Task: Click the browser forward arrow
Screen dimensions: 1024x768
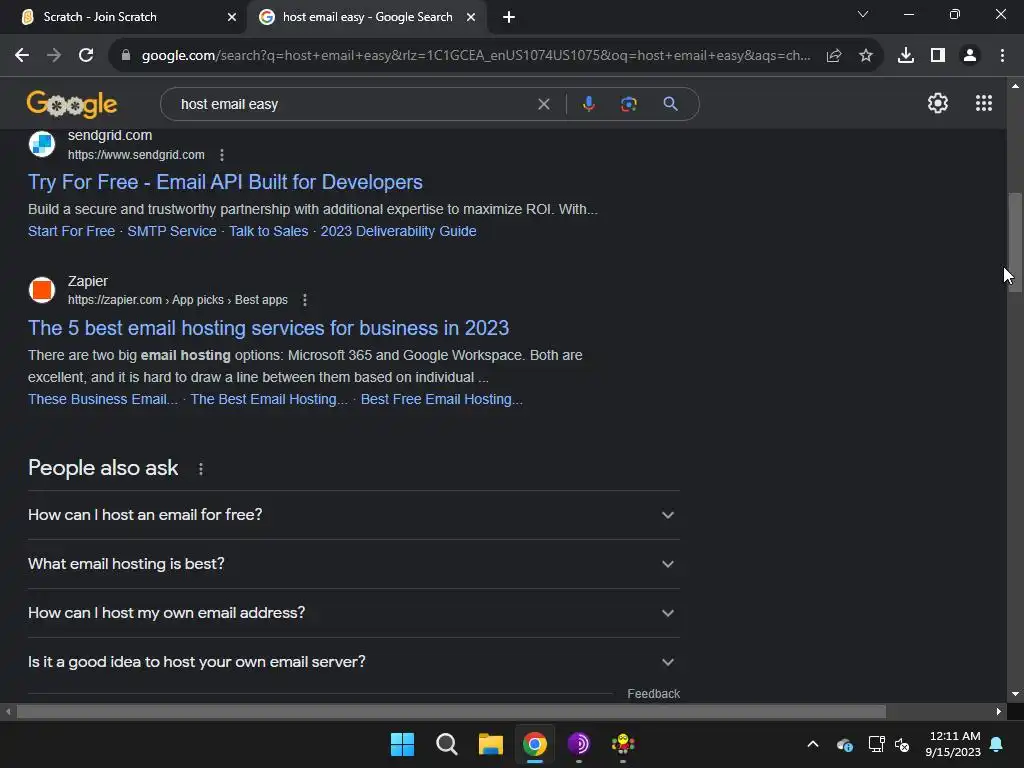Action: coord(54,56)
